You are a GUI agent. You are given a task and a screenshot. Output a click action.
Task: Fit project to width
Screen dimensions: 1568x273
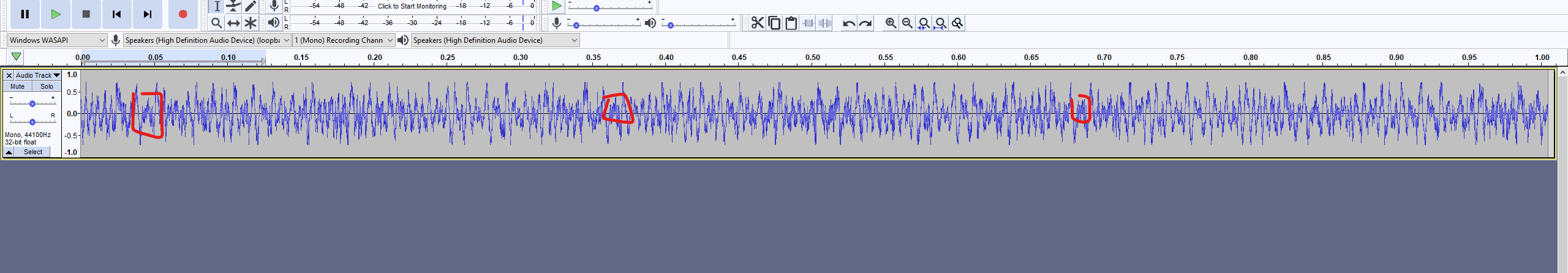point(940,23)
